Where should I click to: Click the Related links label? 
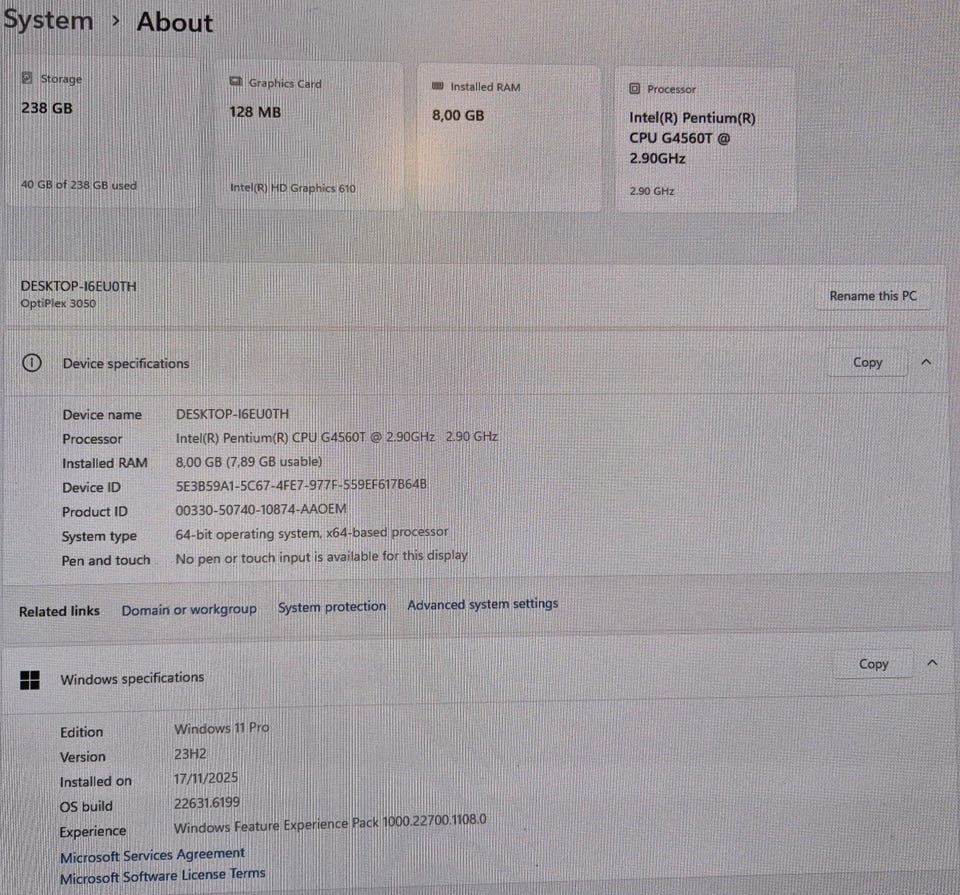click(59, 611)
